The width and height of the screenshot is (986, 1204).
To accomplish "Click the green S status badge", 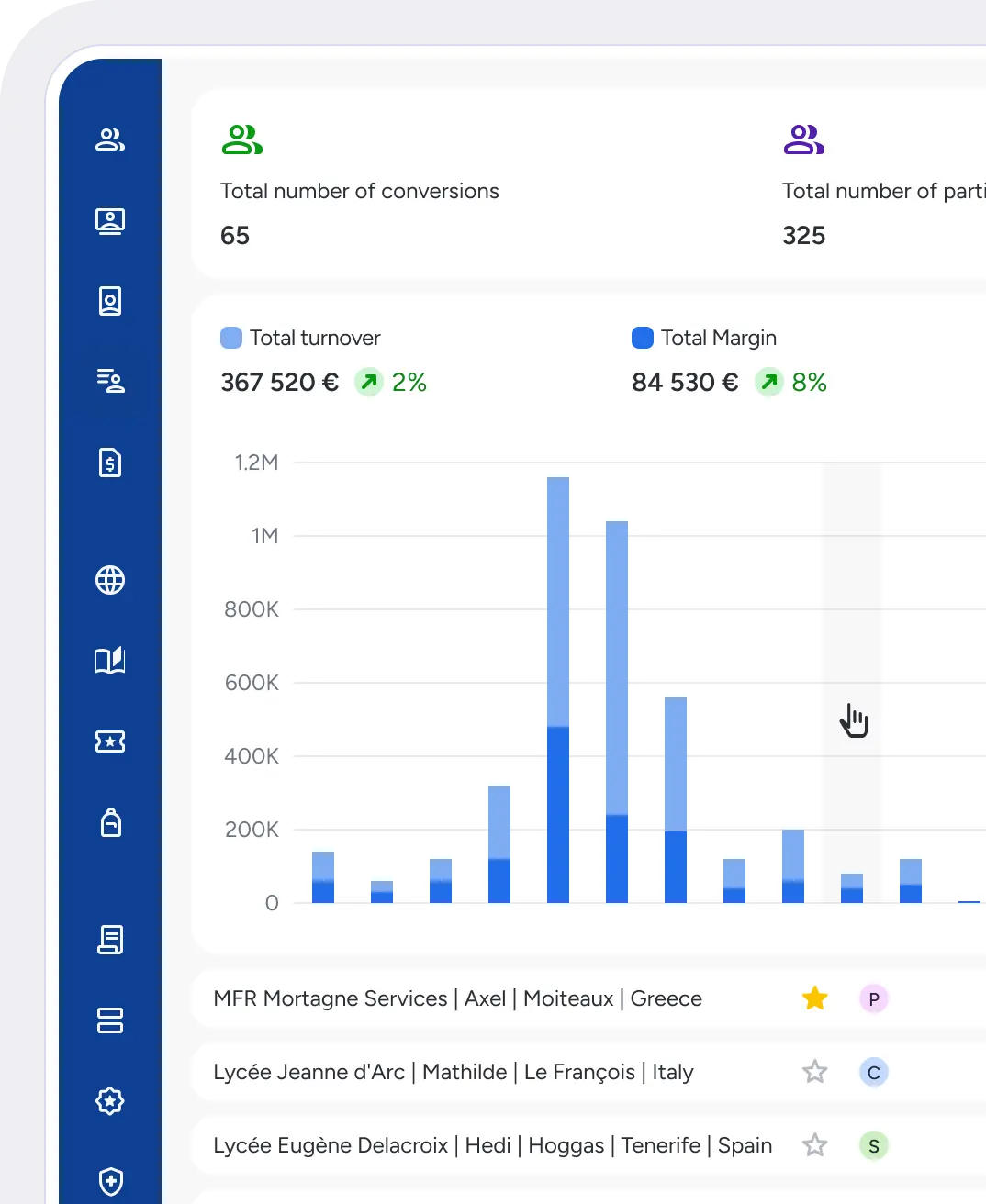I will coord(873,1145).
